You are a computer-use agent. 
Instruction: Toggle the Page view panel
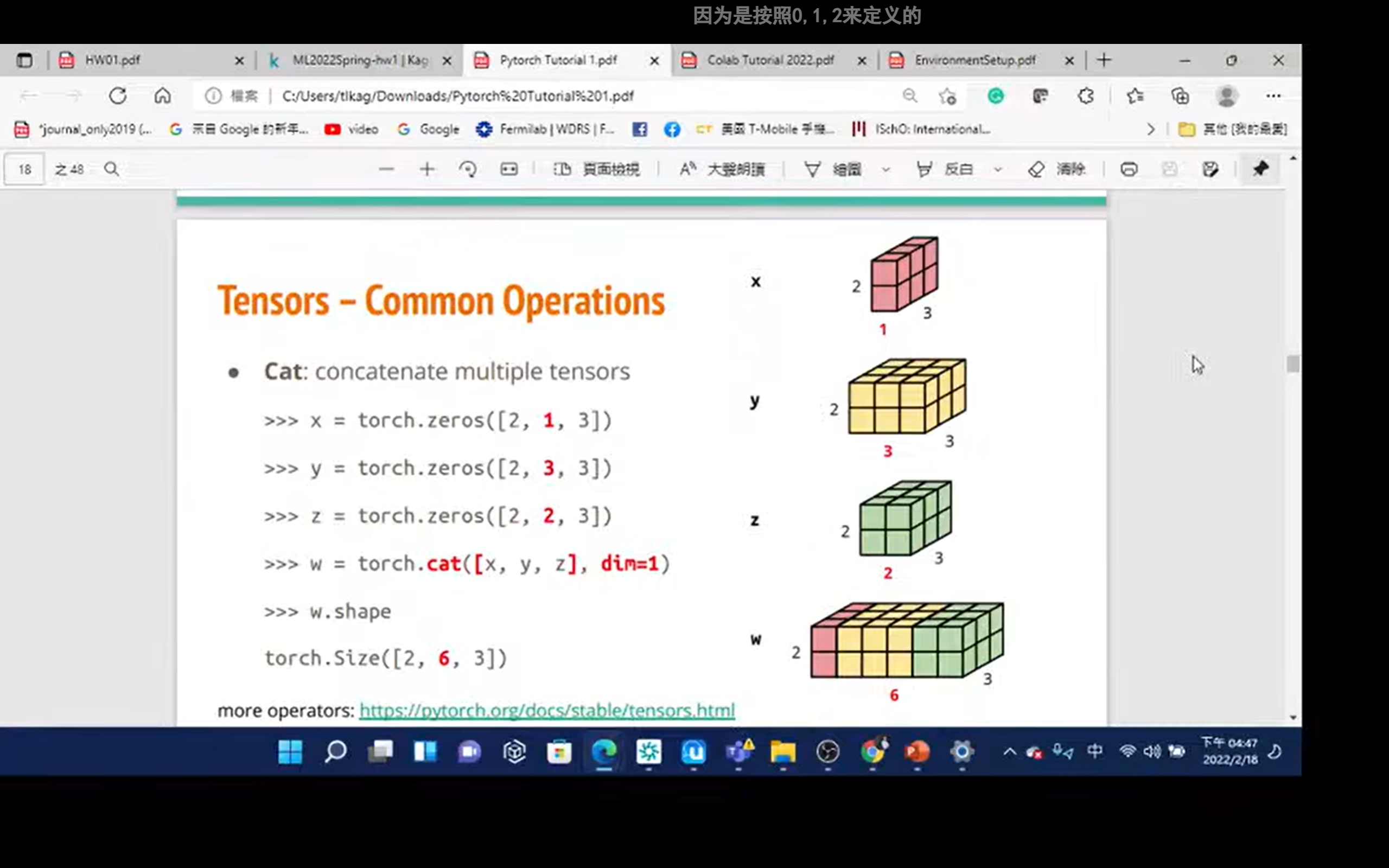click(597, 169)
